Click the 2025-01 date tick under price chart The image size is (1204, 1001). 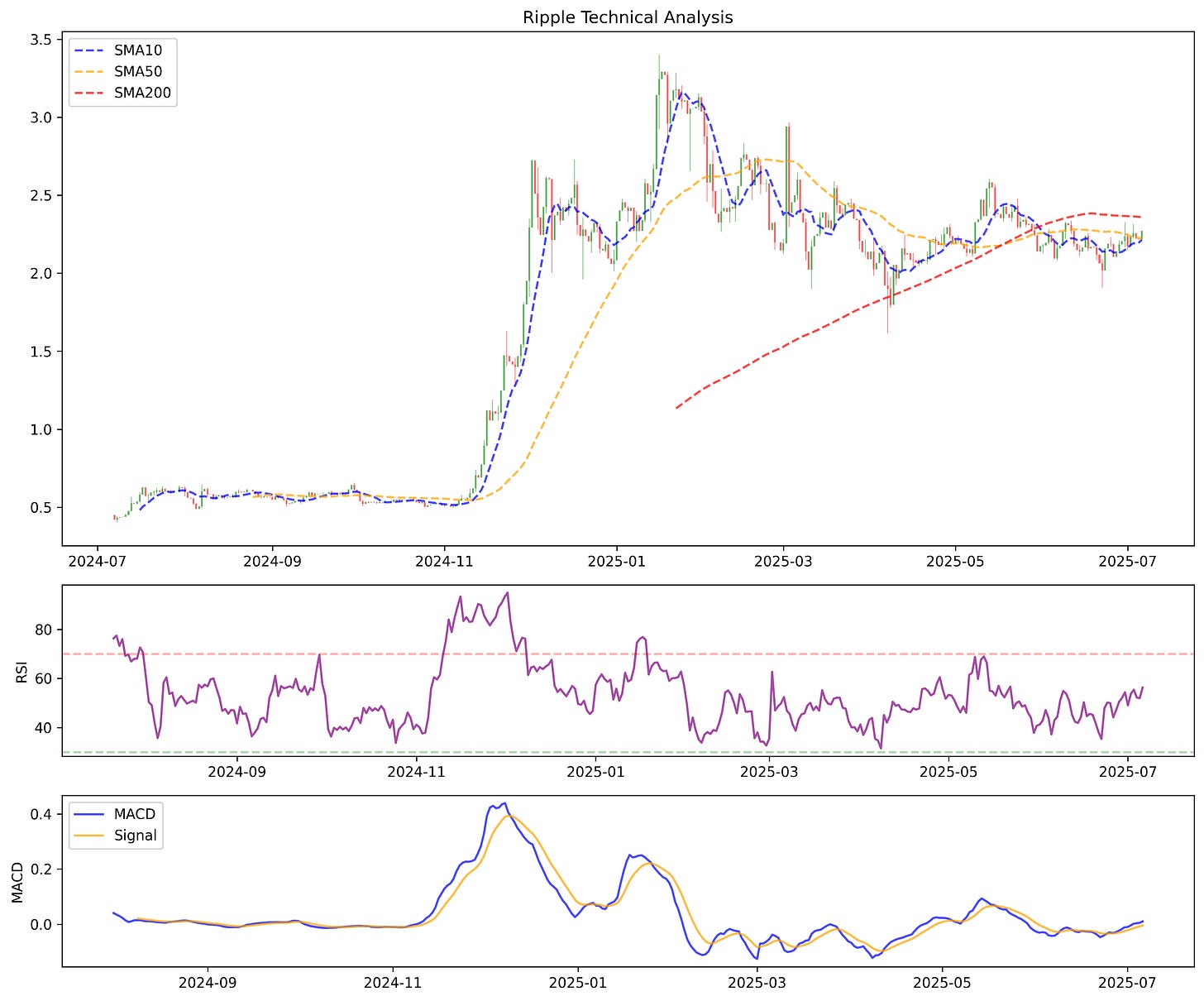pyautogui.click(x=616, y=562)
